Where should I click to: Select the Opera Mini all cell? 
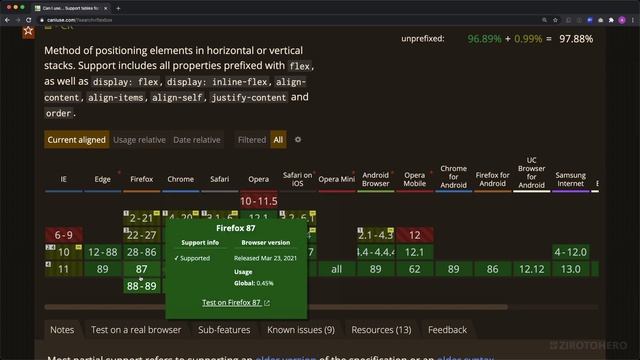(336, 269)
